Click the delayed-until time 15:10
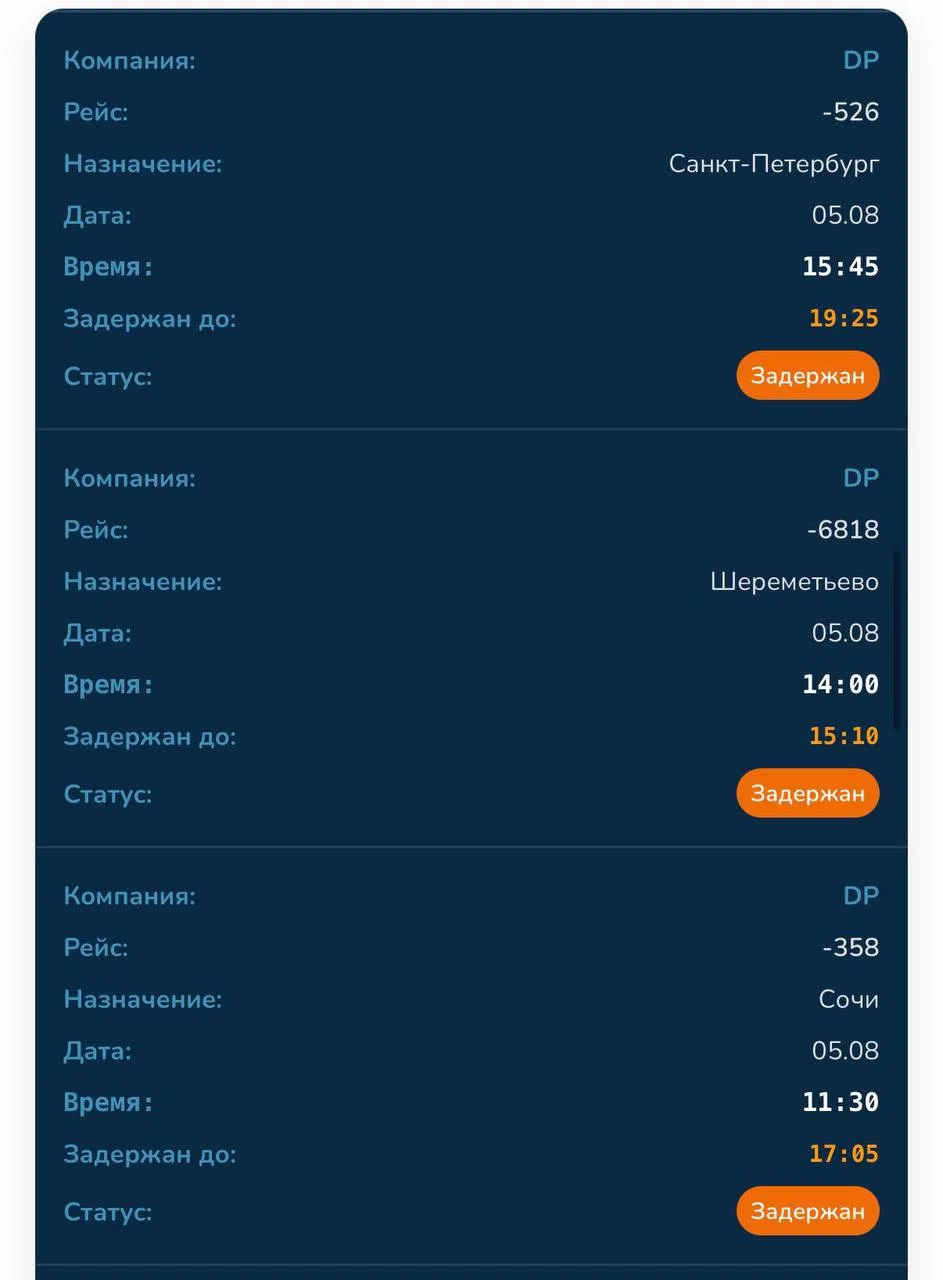 (x=844, y=737)
